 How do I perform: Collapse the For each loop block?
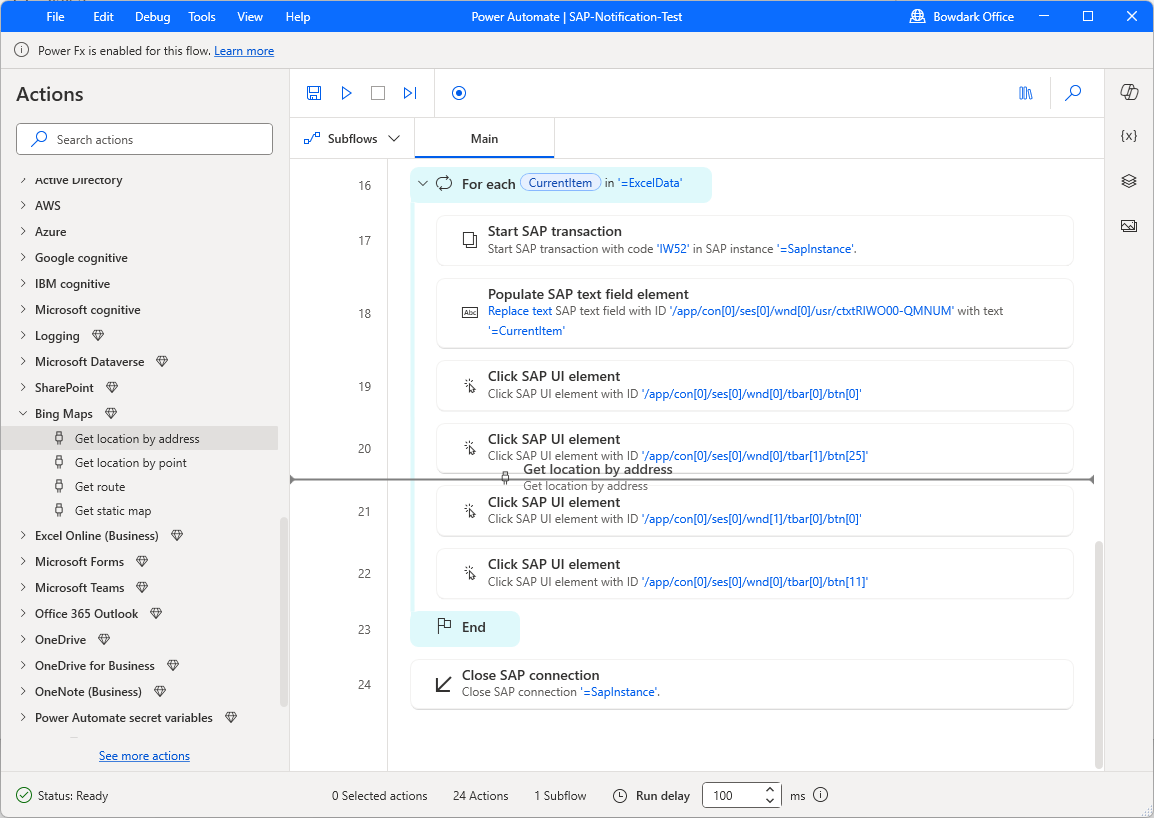coord(422,183)
